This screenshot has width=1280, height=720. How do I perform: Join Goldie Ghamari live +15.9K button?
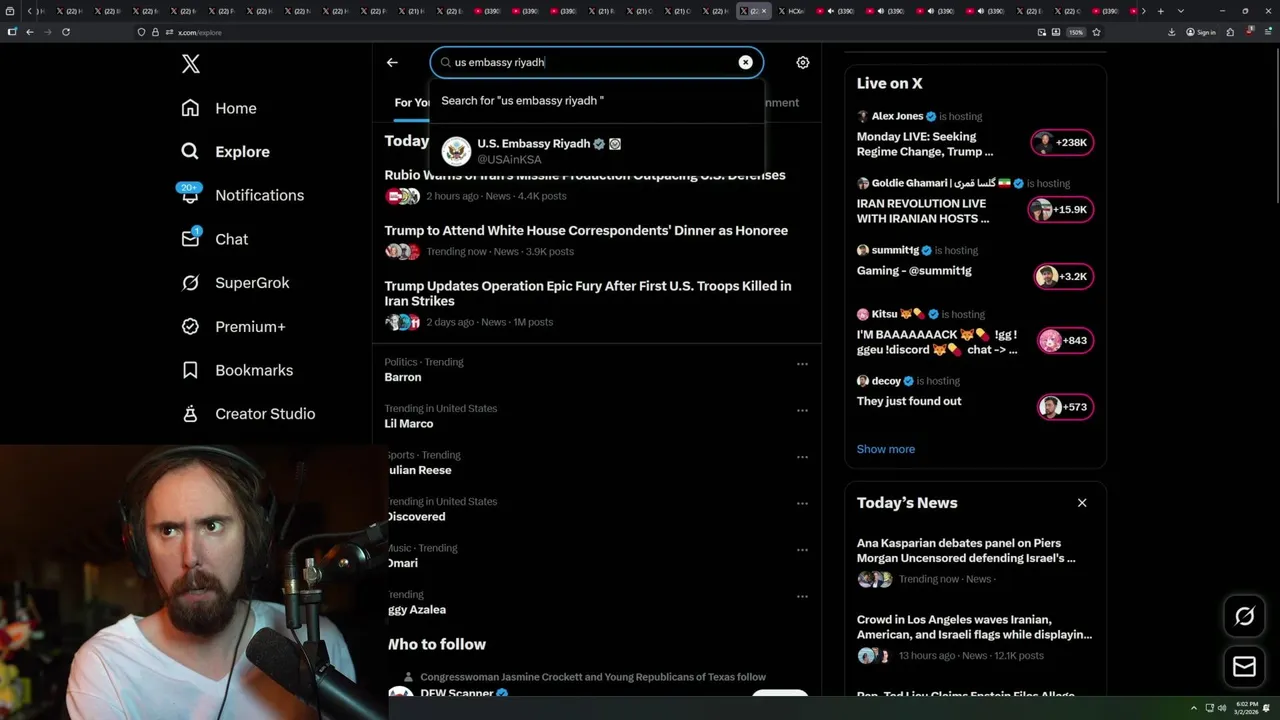(x=1062, y=210)
